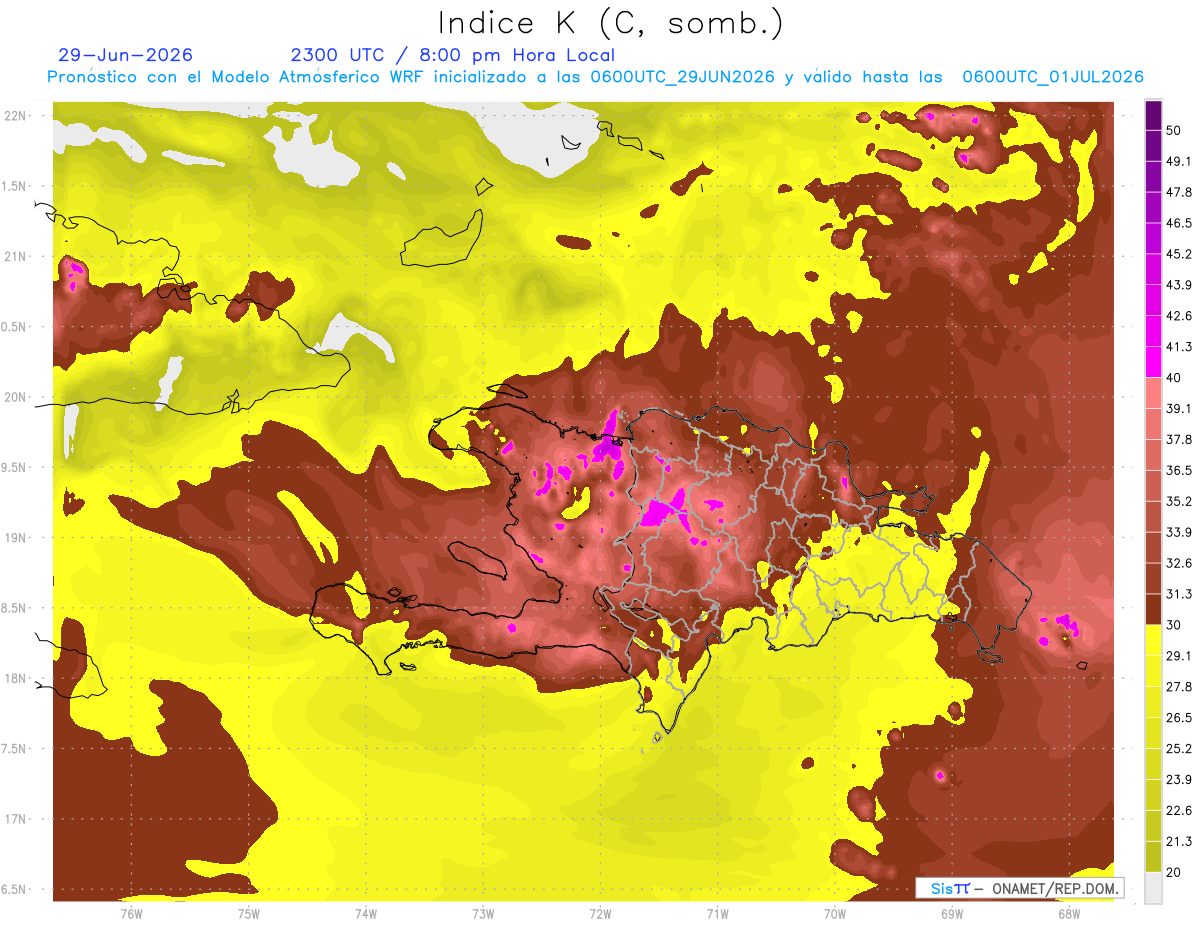Click the longitude axis label "70W"
The height and width of the screenshot is (927, 1200).
[x=834, y=913]
